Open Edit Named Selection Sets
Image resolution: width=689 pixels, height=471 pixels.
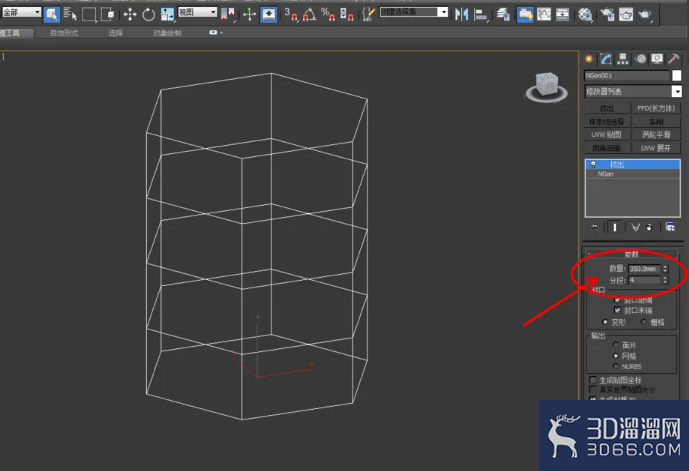click(368, 14)
